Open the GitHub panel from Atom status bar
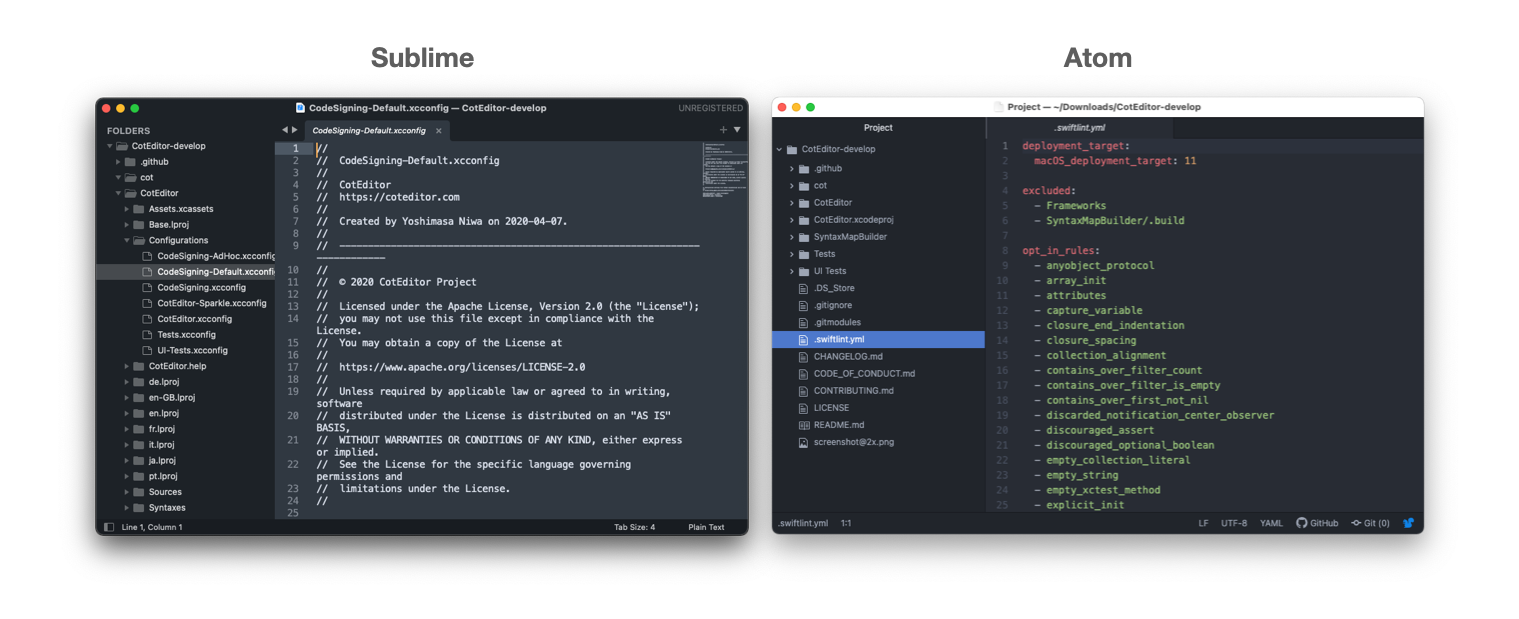The width and height of the screenshot is (1519, 619). (x=1317, y=522)
